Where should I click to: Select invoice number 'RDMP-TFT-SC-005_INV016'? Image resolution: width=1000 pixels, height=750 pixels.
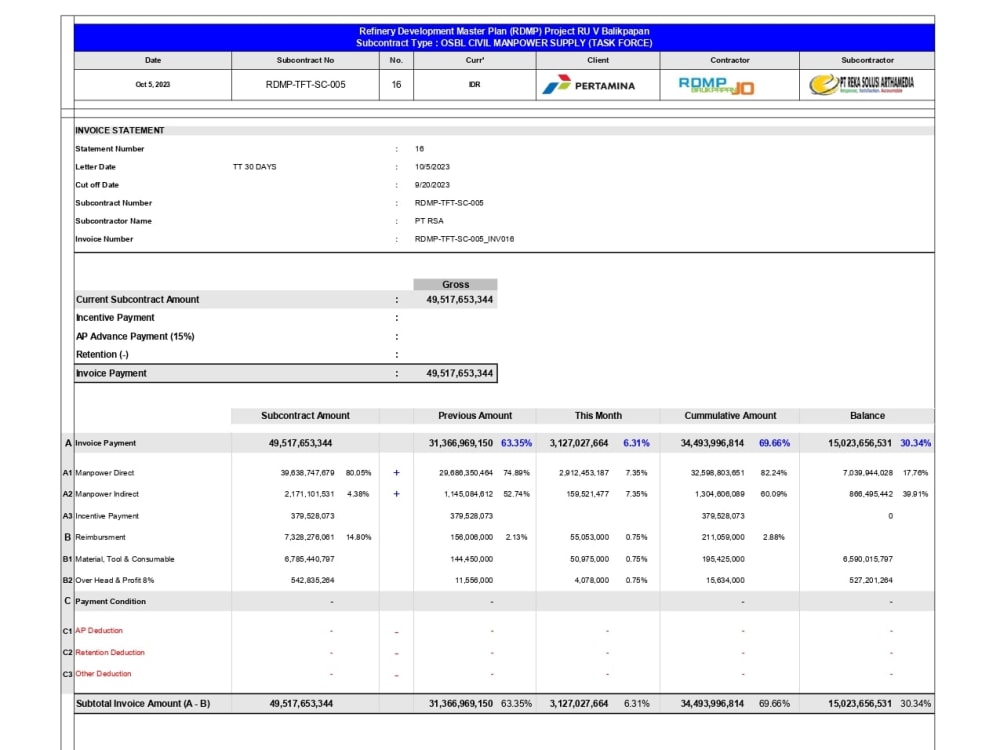tap(464, 239)
